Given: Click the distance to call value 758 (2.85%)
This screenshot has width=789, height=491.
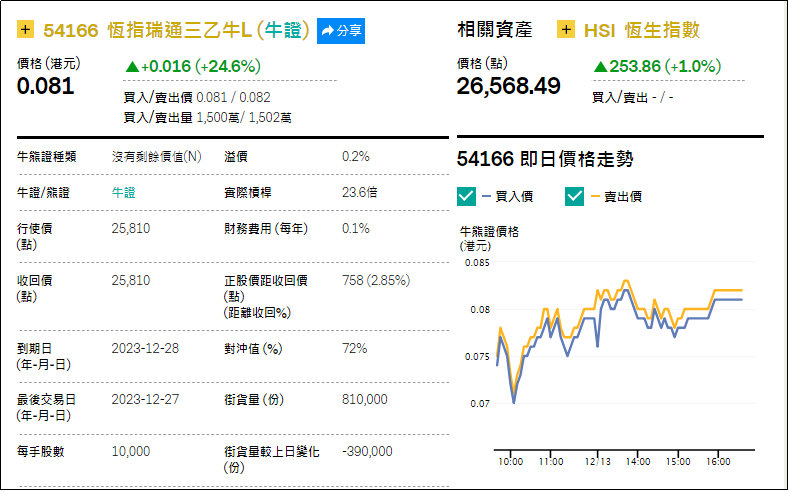Looking at the screenshot, I should pyautogui.click(x=376, y=280).
